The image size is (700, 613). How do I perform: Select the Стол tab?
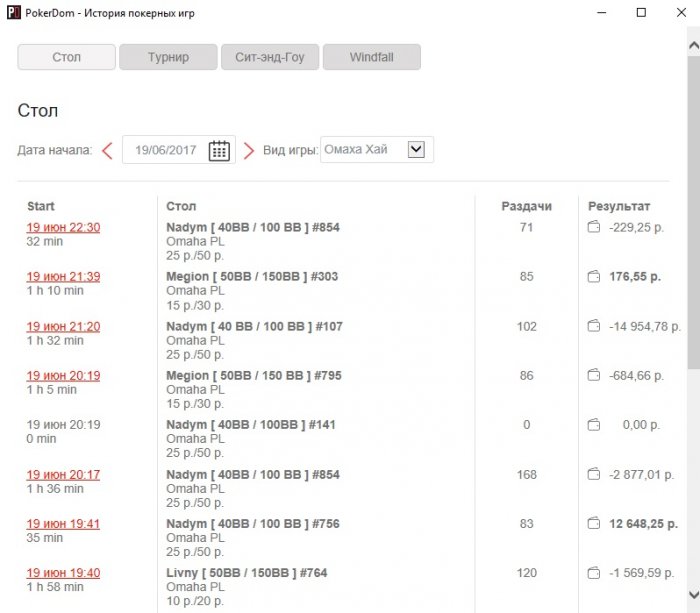(x=67, y=57)
